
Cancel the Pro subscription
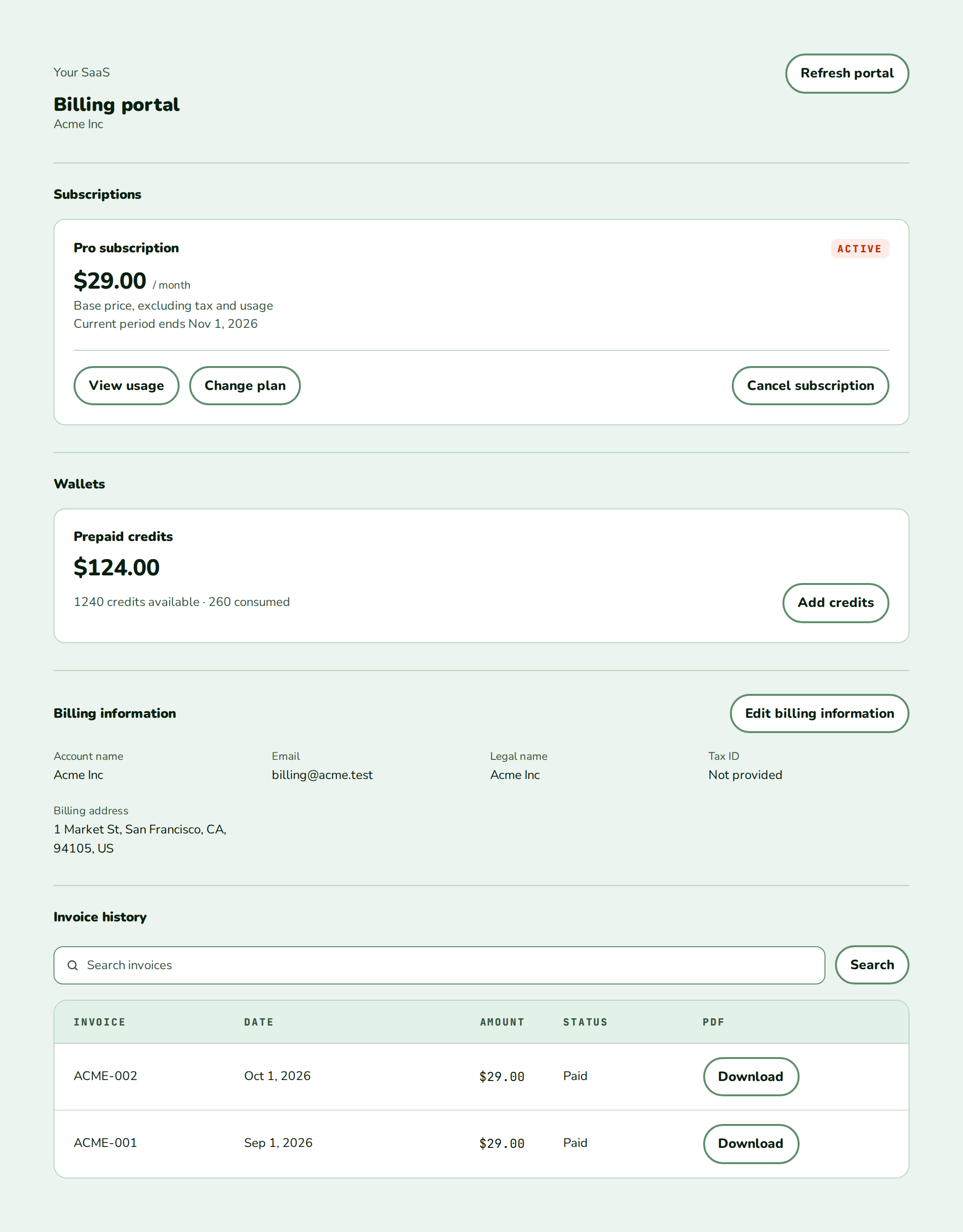(810, 386)
